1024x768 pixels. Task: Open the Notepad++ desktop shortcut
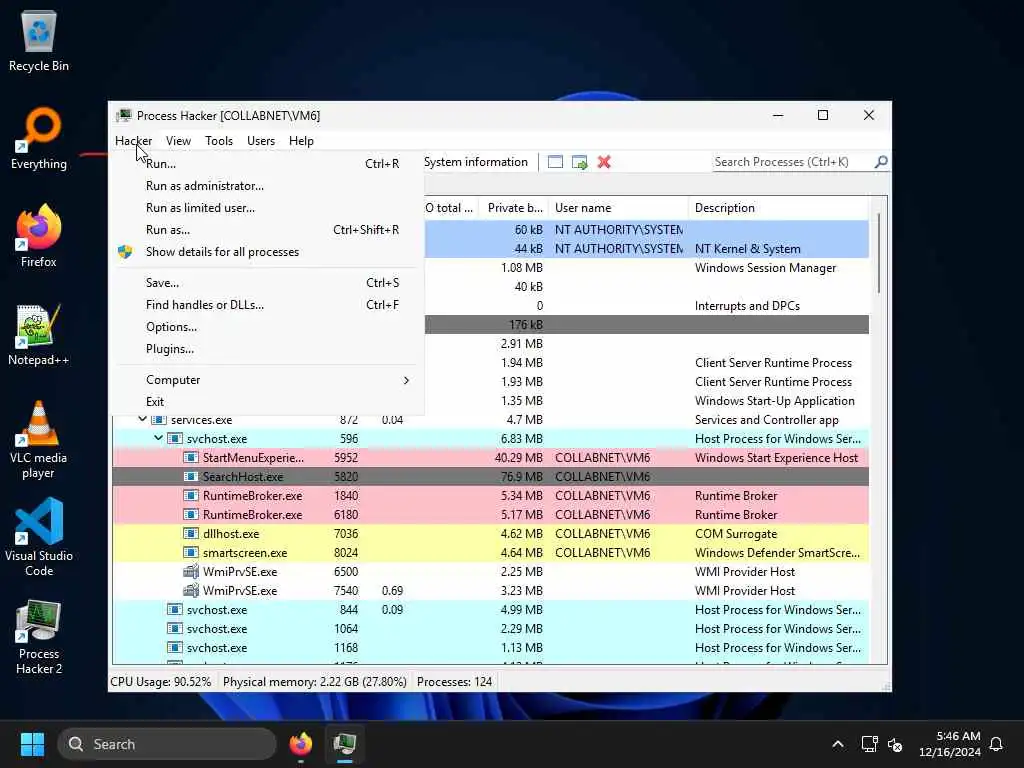[x=39, y=334]
